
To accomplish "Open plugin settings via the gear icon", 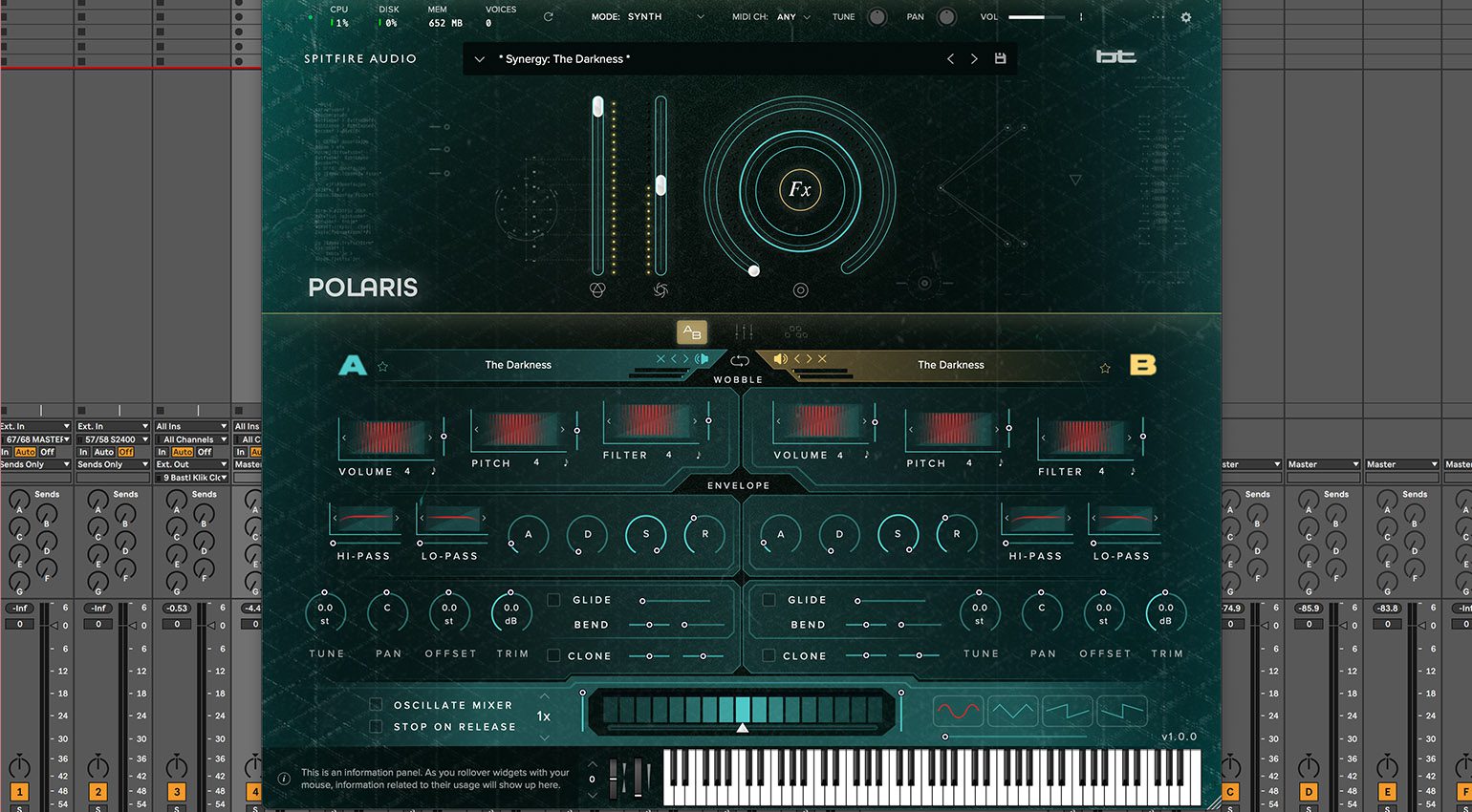I will (1185, 17).
